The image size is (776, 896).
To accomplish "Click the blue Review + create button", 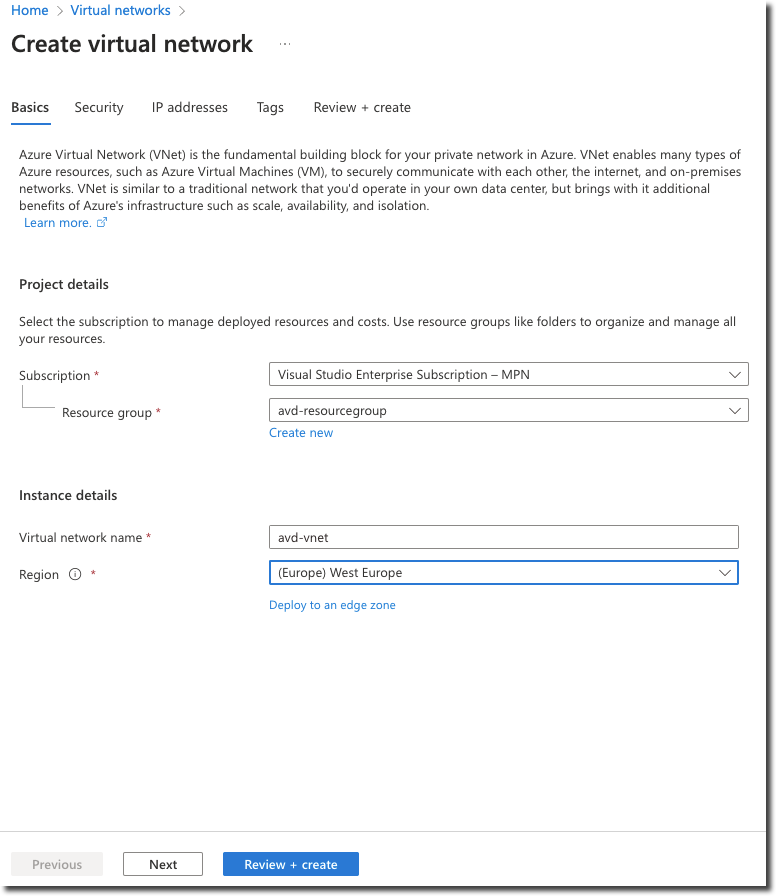I will click(291, 864).
